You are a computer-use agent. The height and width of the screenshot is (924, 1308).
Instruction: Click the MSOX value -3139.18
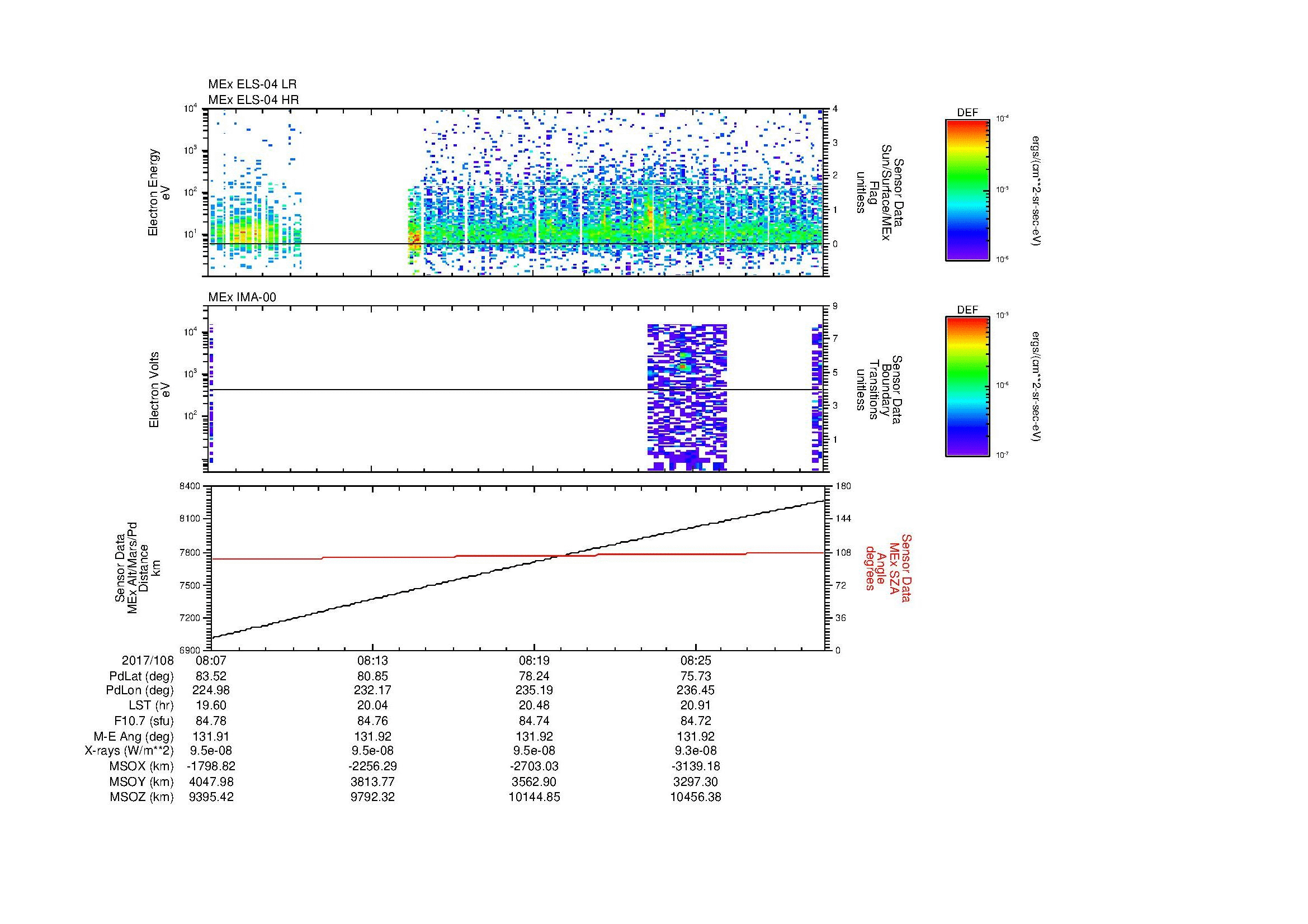(696, 766)
